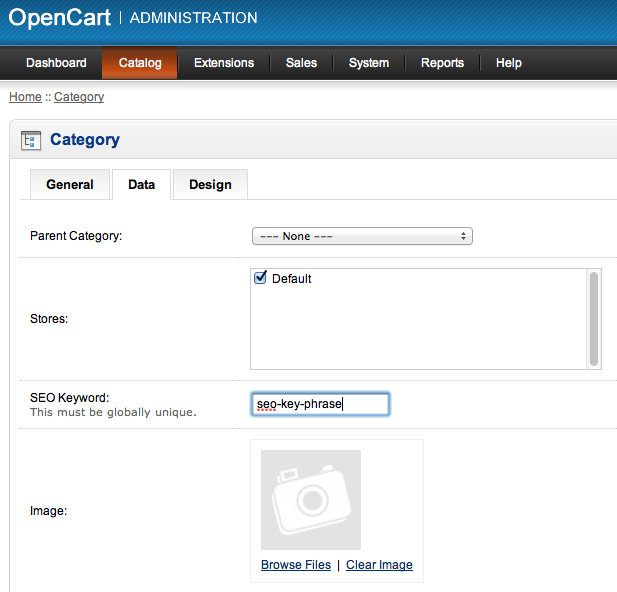Image resolution: width=617 pixels, height=592 pixels.
Task: Open the Dashboard menu
Action: pos(56,63)
